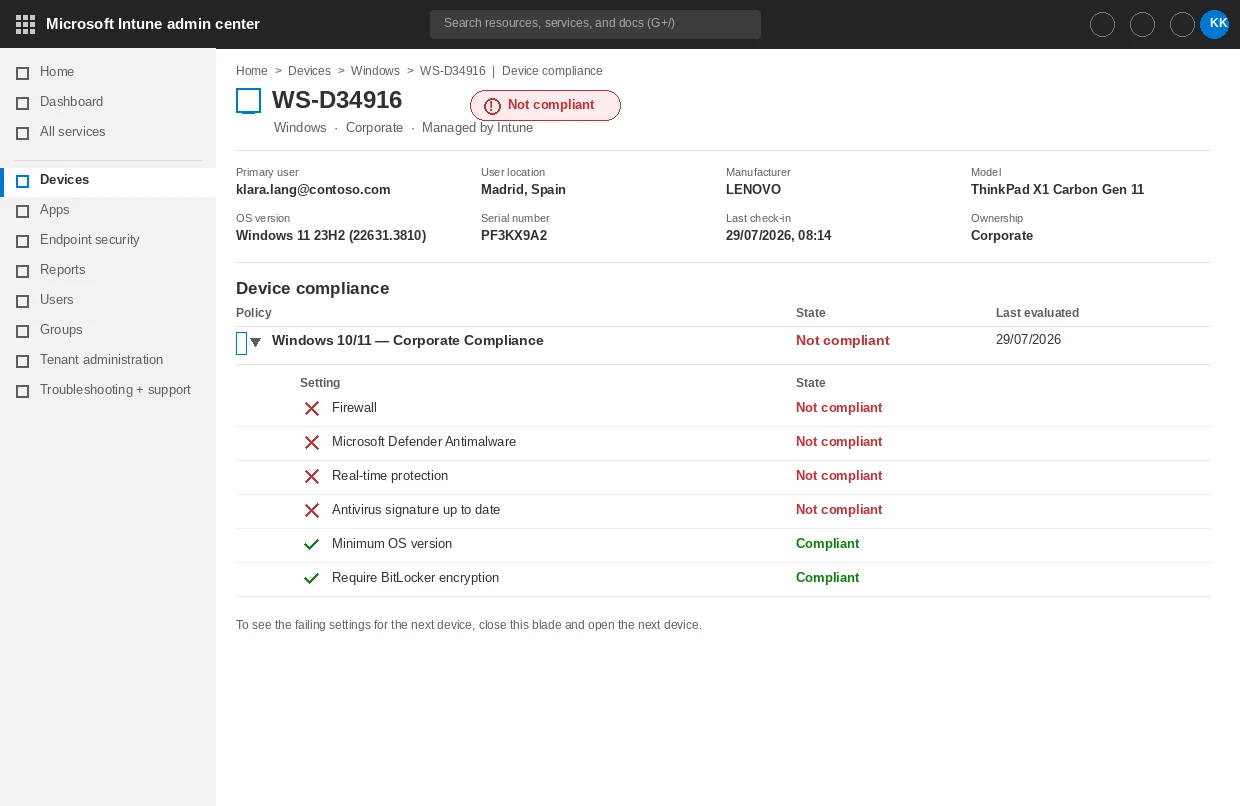Open Home in the navigation sidebar

[108, 72]
